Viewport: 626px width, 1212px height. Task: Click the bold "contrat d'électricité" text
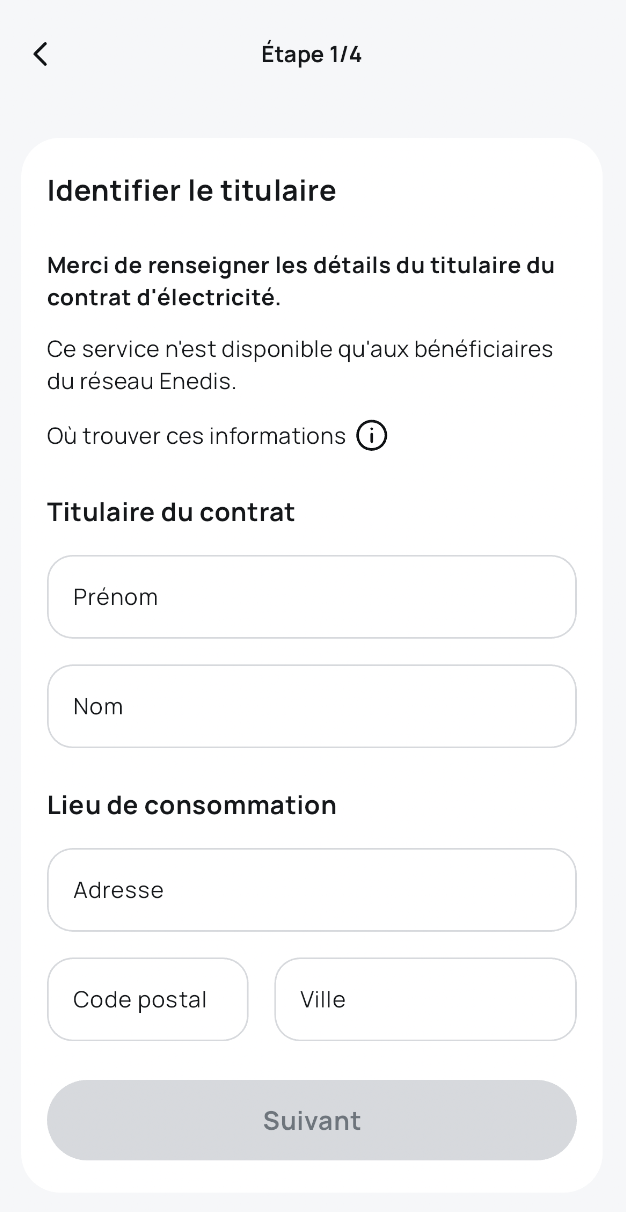coord(164,298)
